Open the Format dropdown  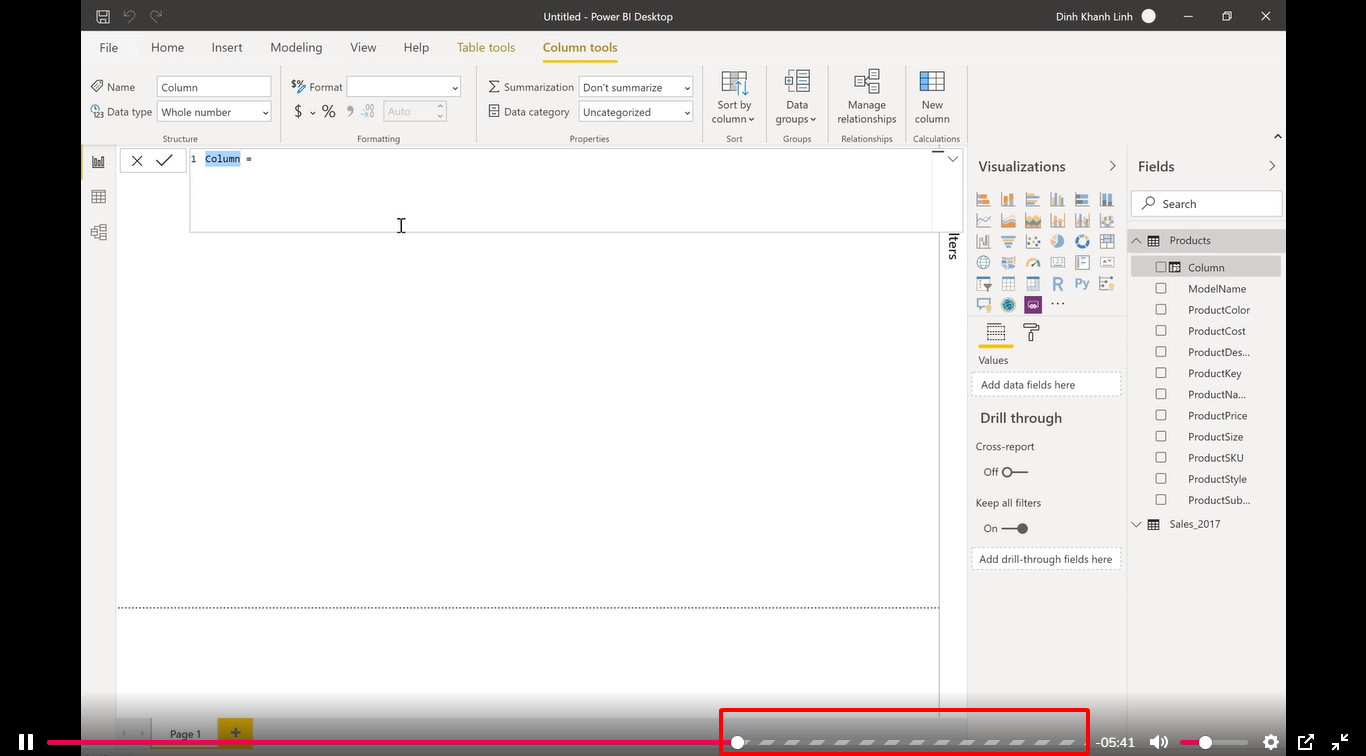point(403,87)
